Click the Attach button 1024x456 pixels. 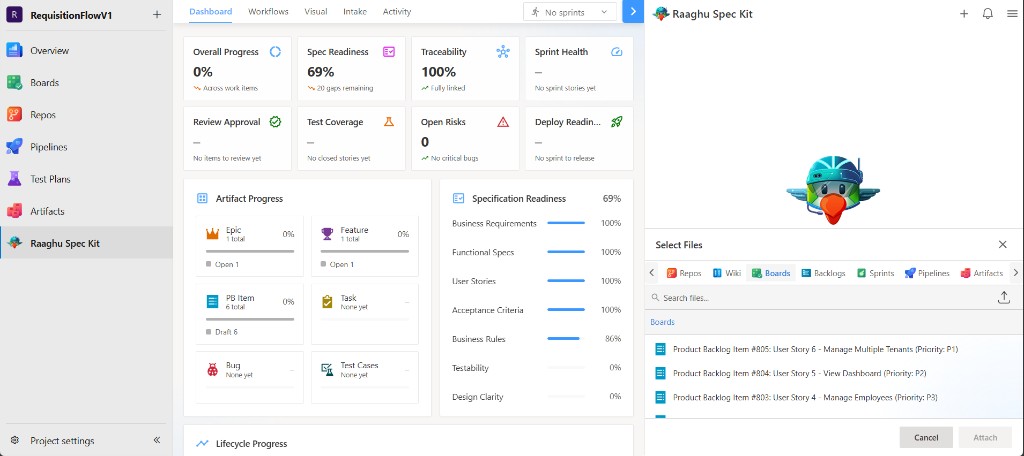point(985,437)
